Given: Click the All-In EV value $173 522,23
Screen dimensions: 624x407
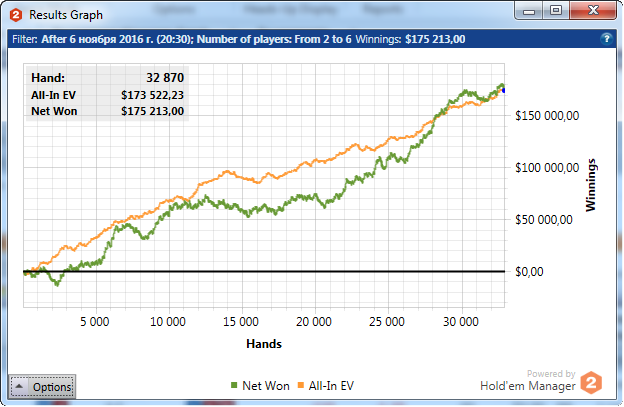Looking at the screenshot, I should [x=152, y=95].
